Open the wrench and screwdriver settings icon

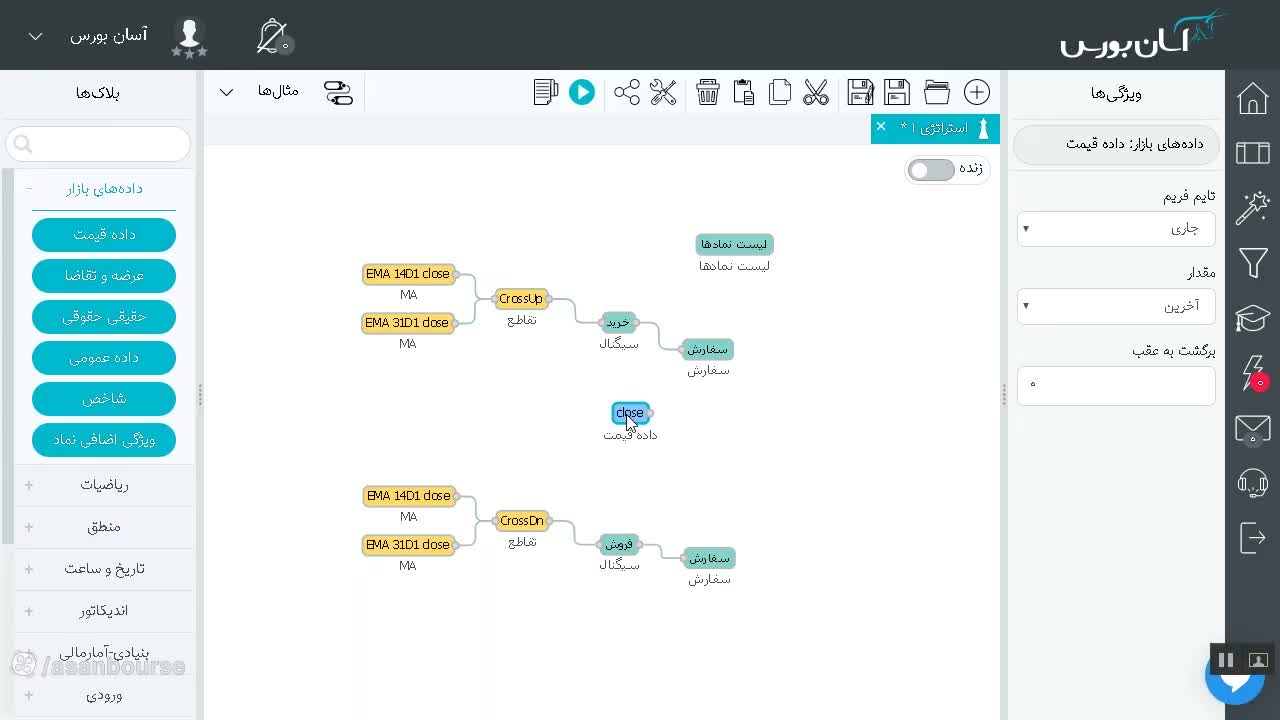click(663, 93)
